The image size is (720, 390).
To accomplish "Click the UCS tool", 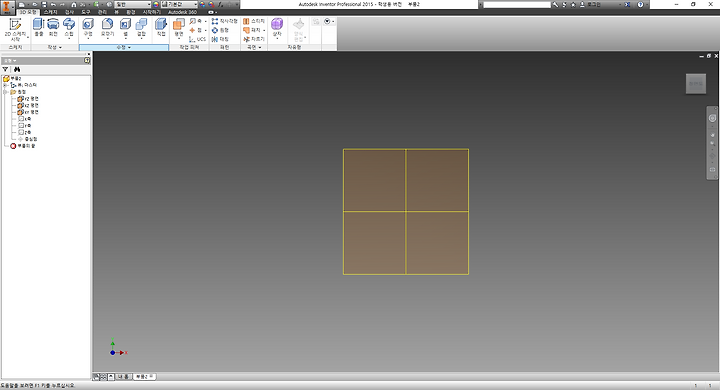I will 197,39.
